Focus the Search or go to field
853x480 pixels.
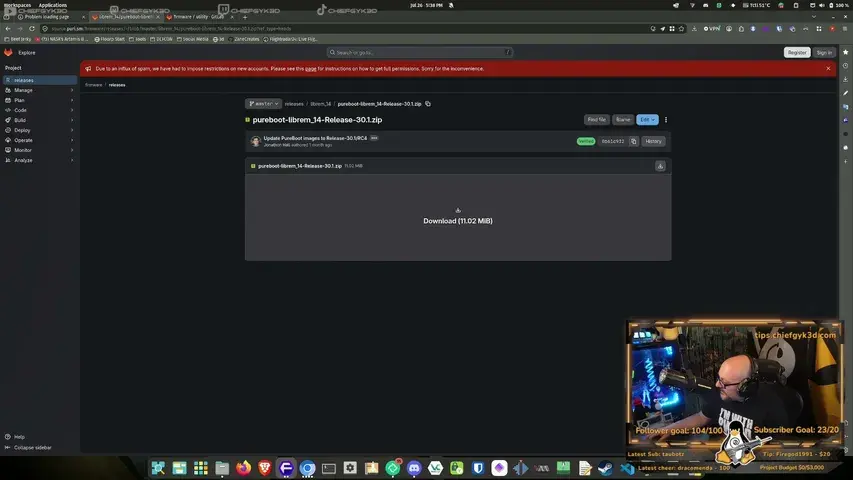pyautogui.click(x=420, y=53)
